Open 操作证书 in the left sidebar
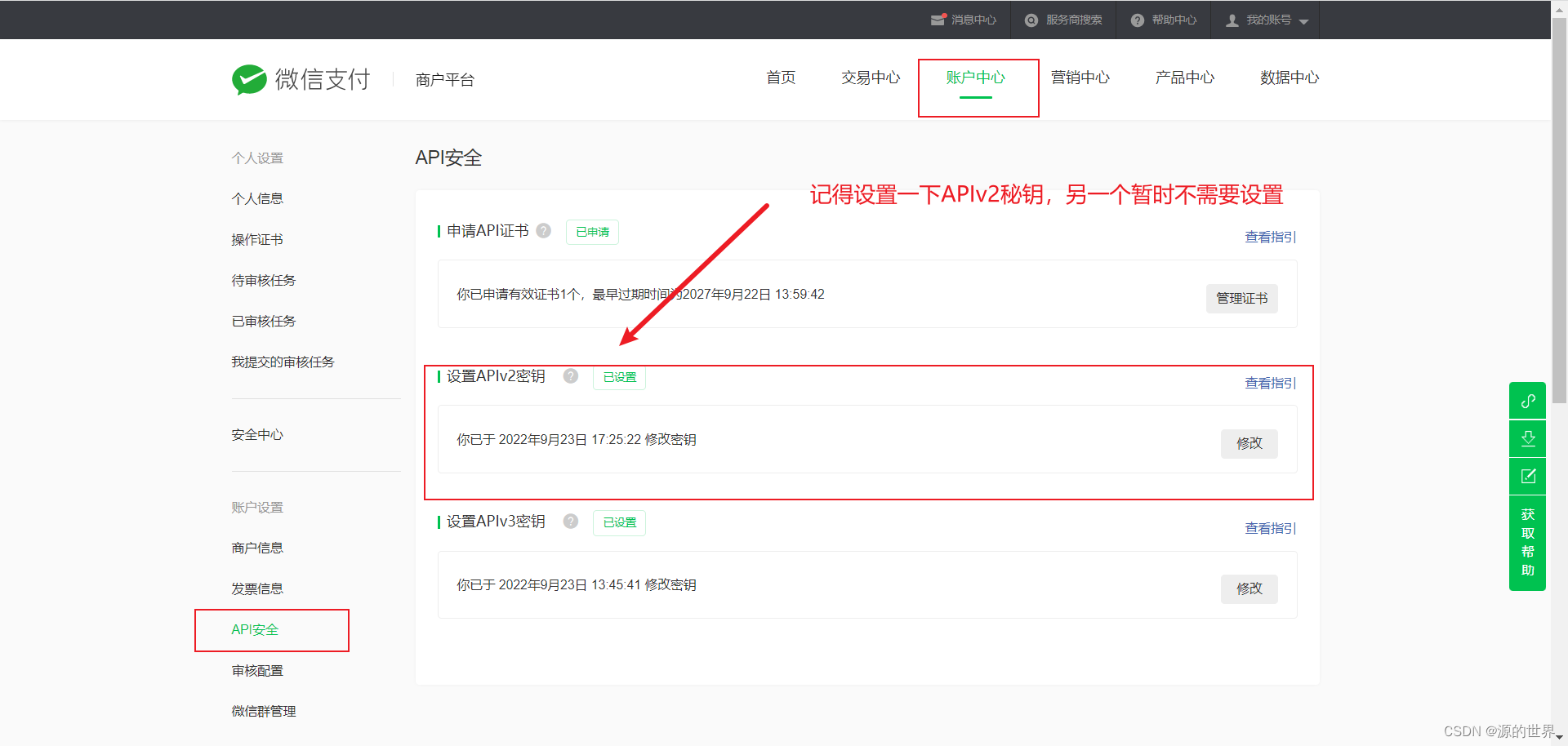The height and width of the screenshot is (746, 1568). pyautogui.click(x=257, y=239)
